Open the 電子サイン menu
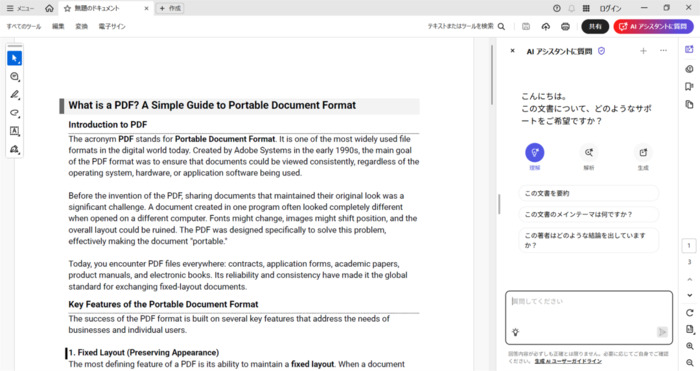The width and height of the screenshot is (700, 371). pos(112,27)
